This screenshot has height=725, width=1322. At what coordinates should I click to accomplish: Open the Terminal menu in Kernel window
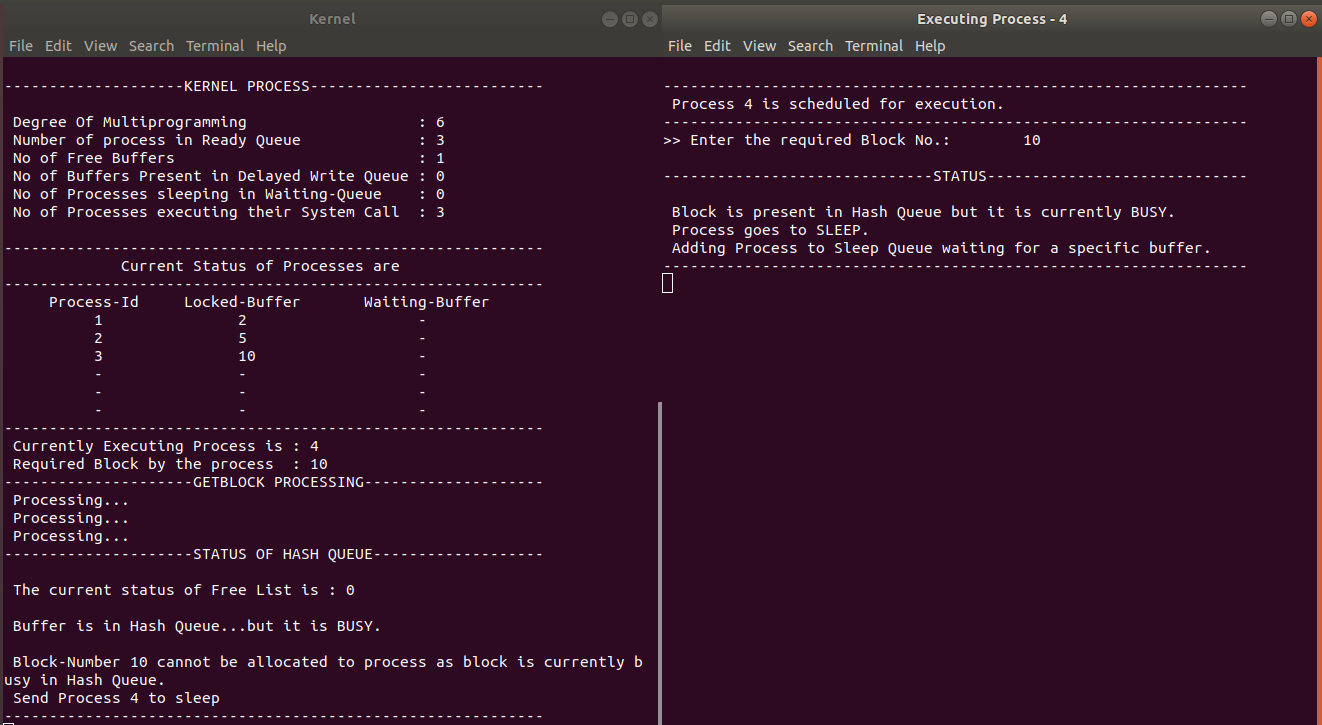coord(214,45)
